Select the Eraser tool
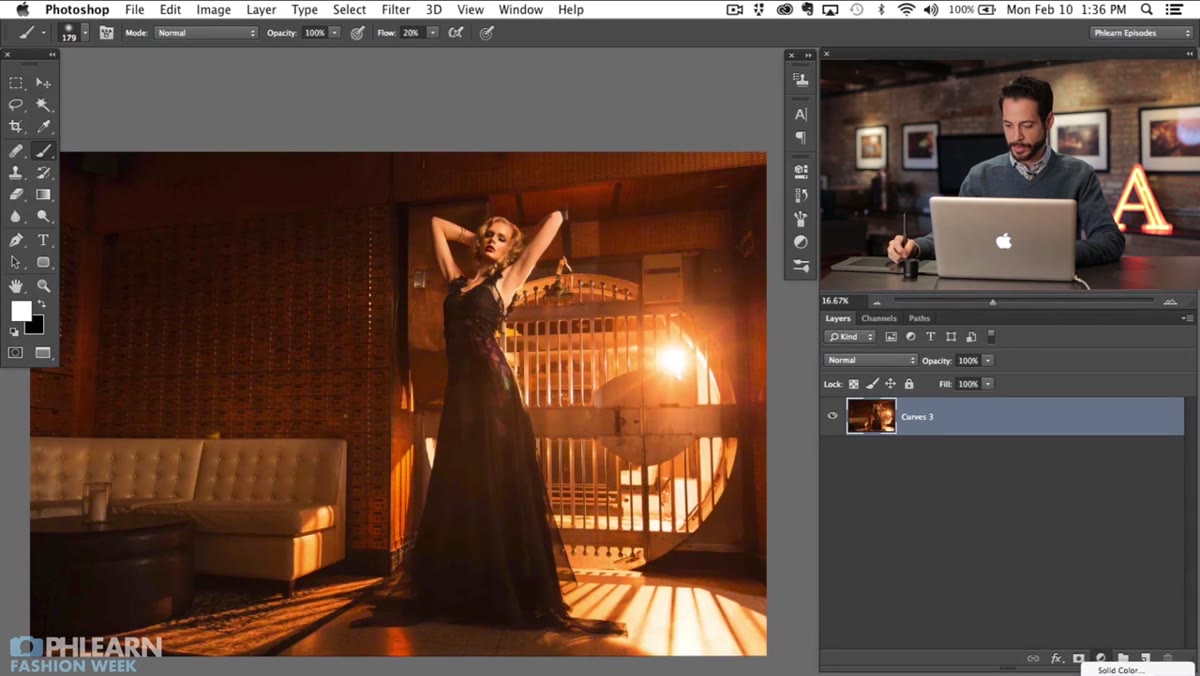Viewport: 1200px width, 676px height. coord(16,195)
